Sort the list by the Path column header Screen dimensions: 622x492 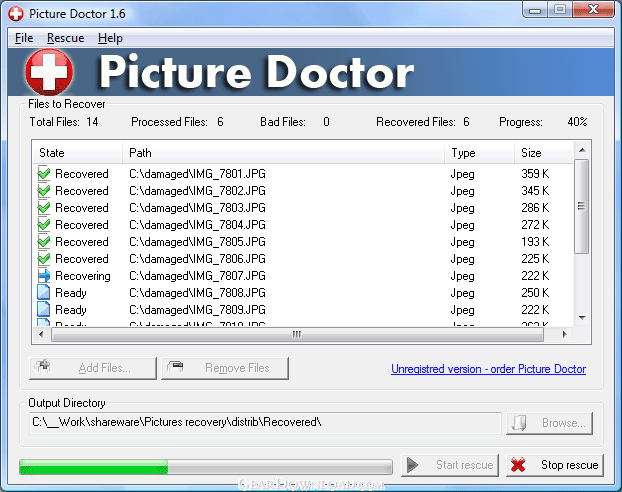click(283, 153)
